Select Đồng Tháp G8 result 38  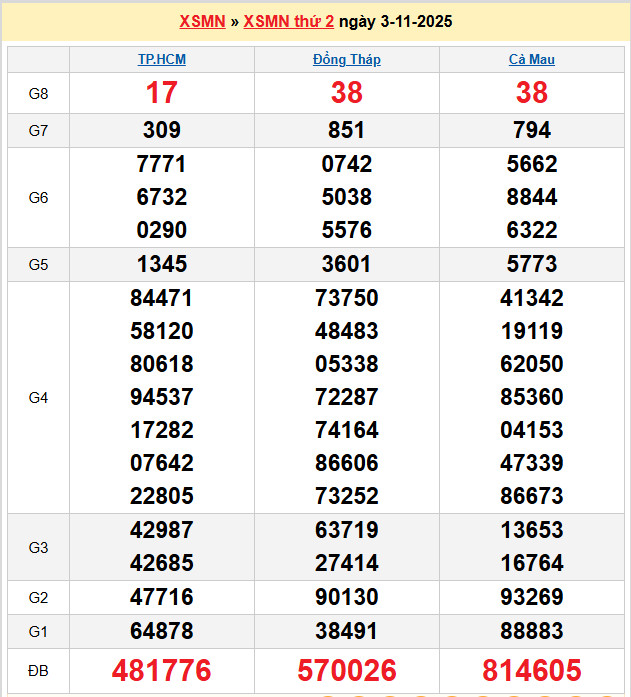tap(346, 93)
